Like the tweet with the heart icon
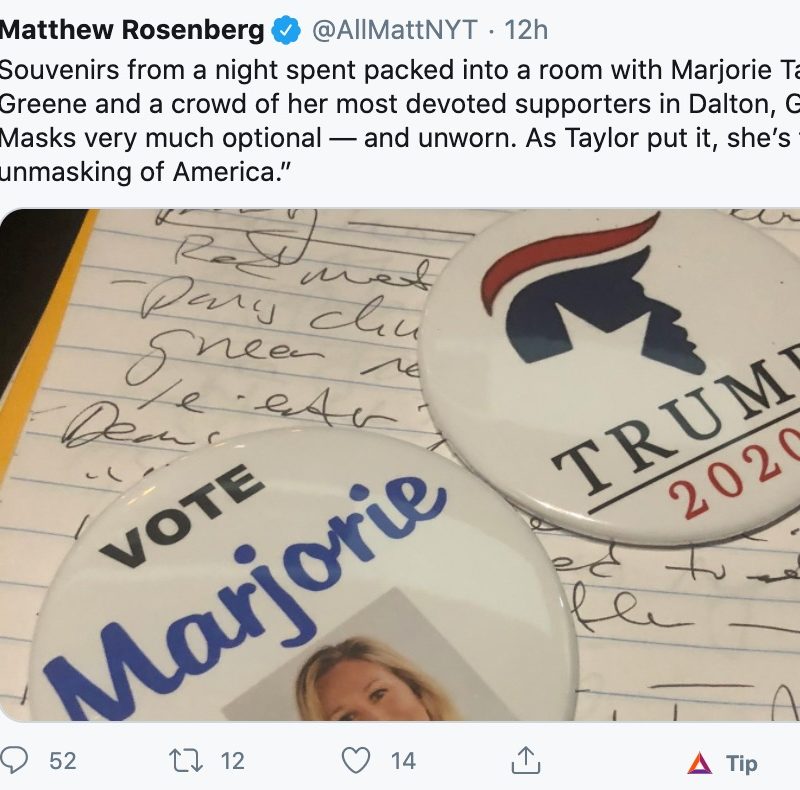Image resolution: width=800 pixels, height=790 pixels. [356, 761]
